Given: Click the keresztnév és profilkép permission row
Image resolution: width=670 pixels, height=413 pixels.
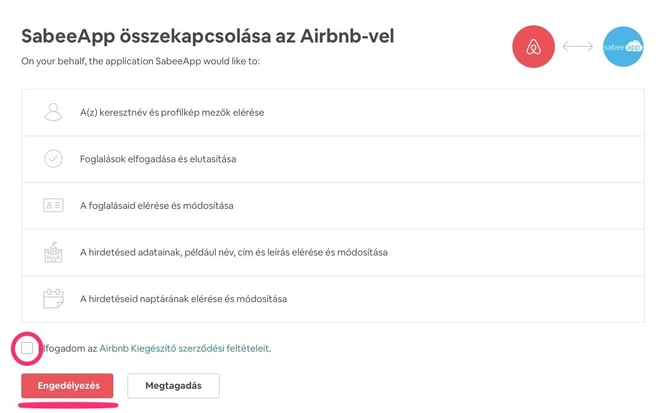Looking at the screenshot, I should pyautogui.click(x=172, y=113).
